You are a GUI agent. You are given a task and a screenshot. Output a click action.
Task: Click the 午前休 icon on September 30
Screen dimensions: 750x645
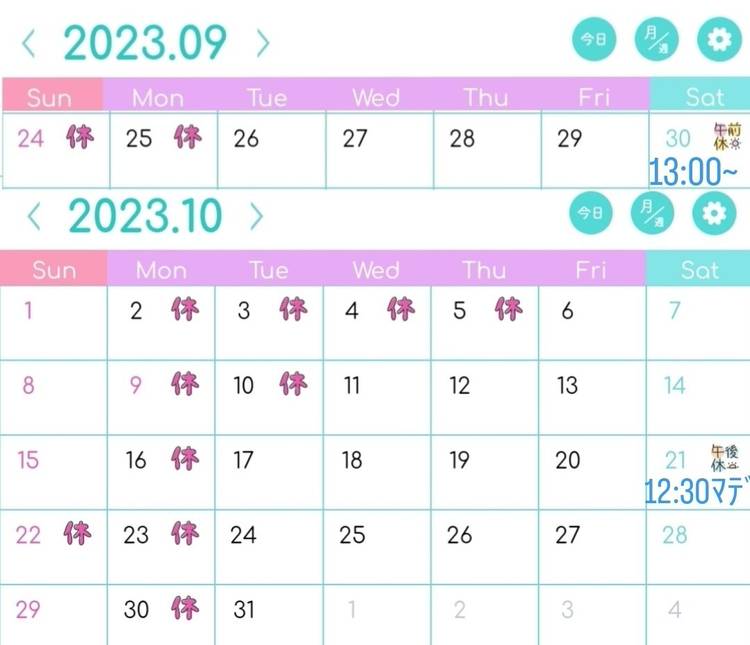pyautogui.click(x=728, y=136)
